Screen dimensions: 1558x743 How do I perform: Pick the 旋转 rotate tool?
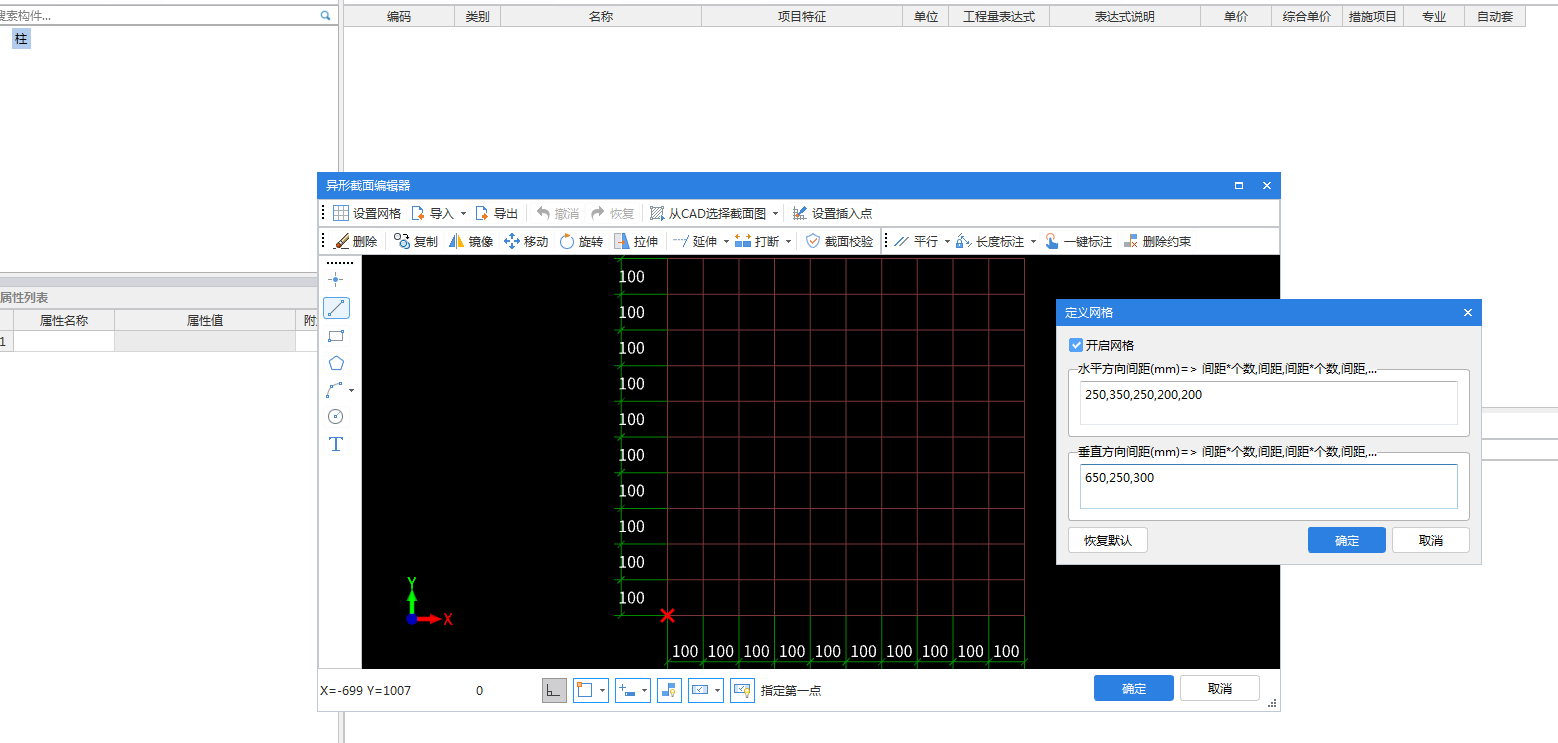581,241
